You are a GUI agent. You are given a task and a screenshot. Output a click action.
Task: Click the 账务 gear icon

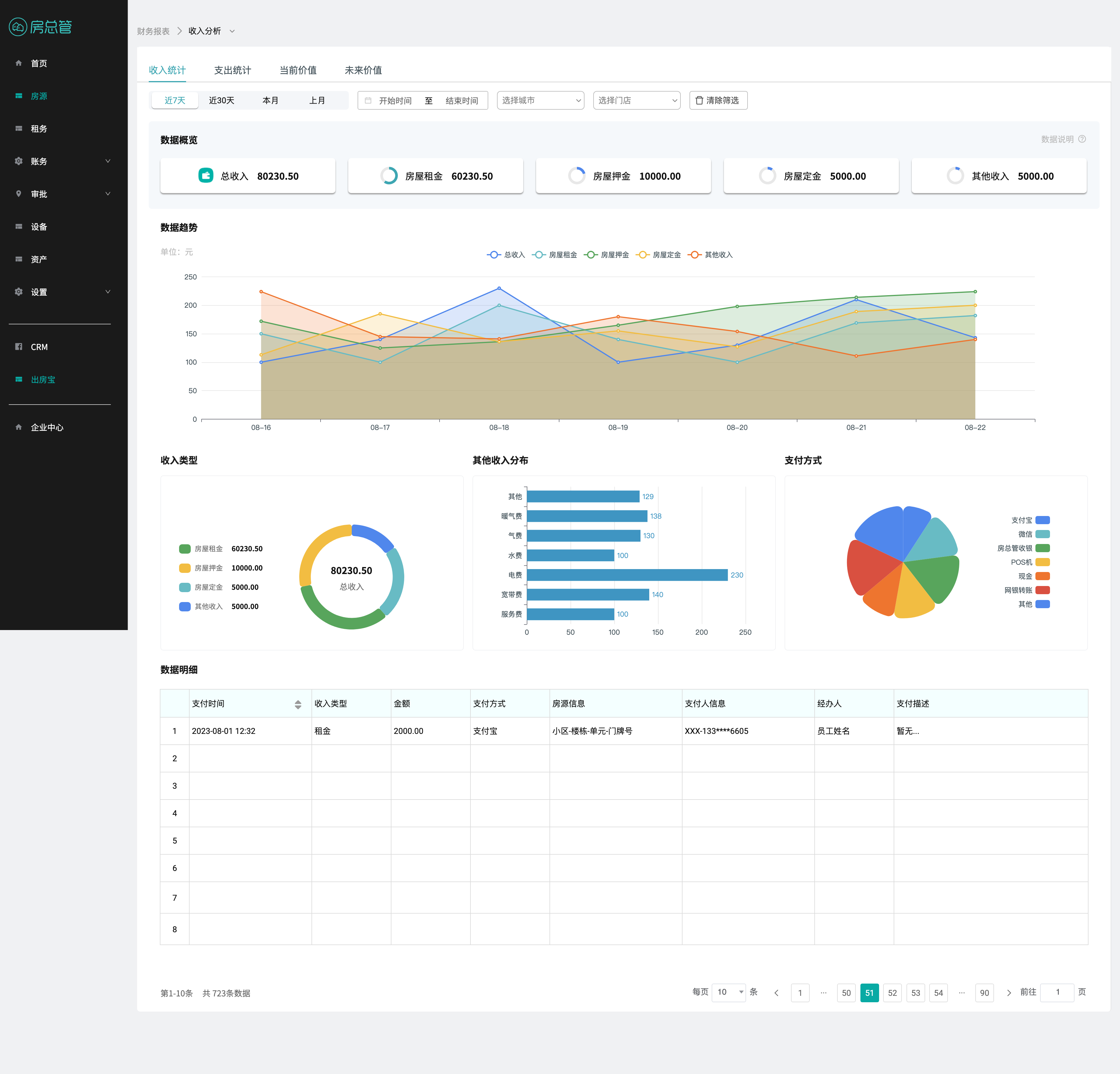click(x=19, y=161)
